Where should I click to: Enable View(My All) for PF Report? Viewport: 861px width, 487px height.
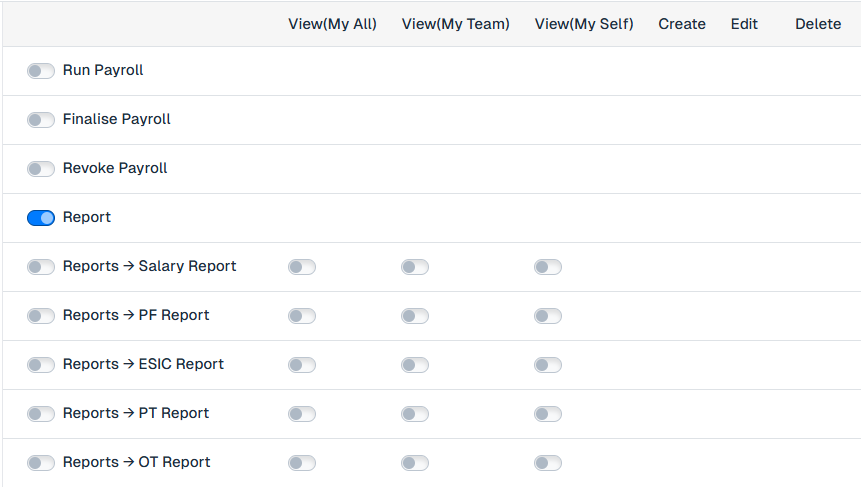(302, 316)
